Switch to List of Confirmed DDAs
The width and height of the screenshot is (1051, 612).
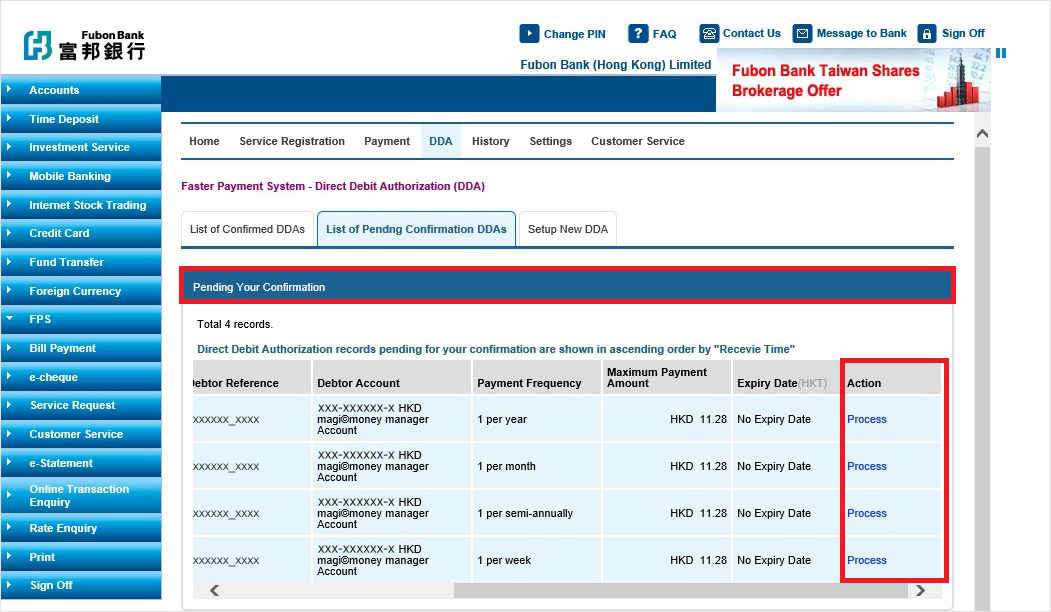click(x=247, y=229)
